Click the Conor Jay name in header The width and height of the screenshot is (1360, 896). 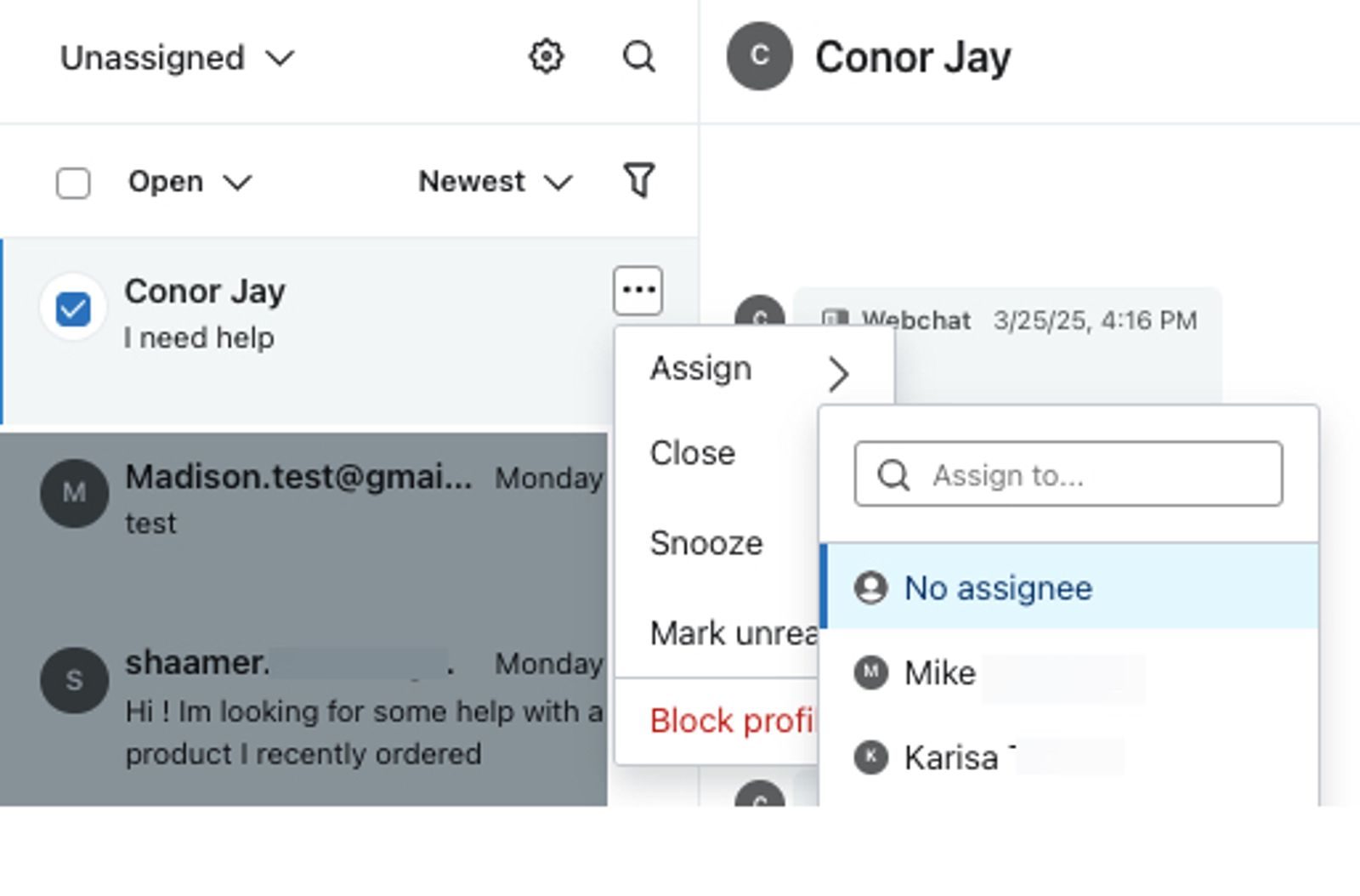point(913,58)
